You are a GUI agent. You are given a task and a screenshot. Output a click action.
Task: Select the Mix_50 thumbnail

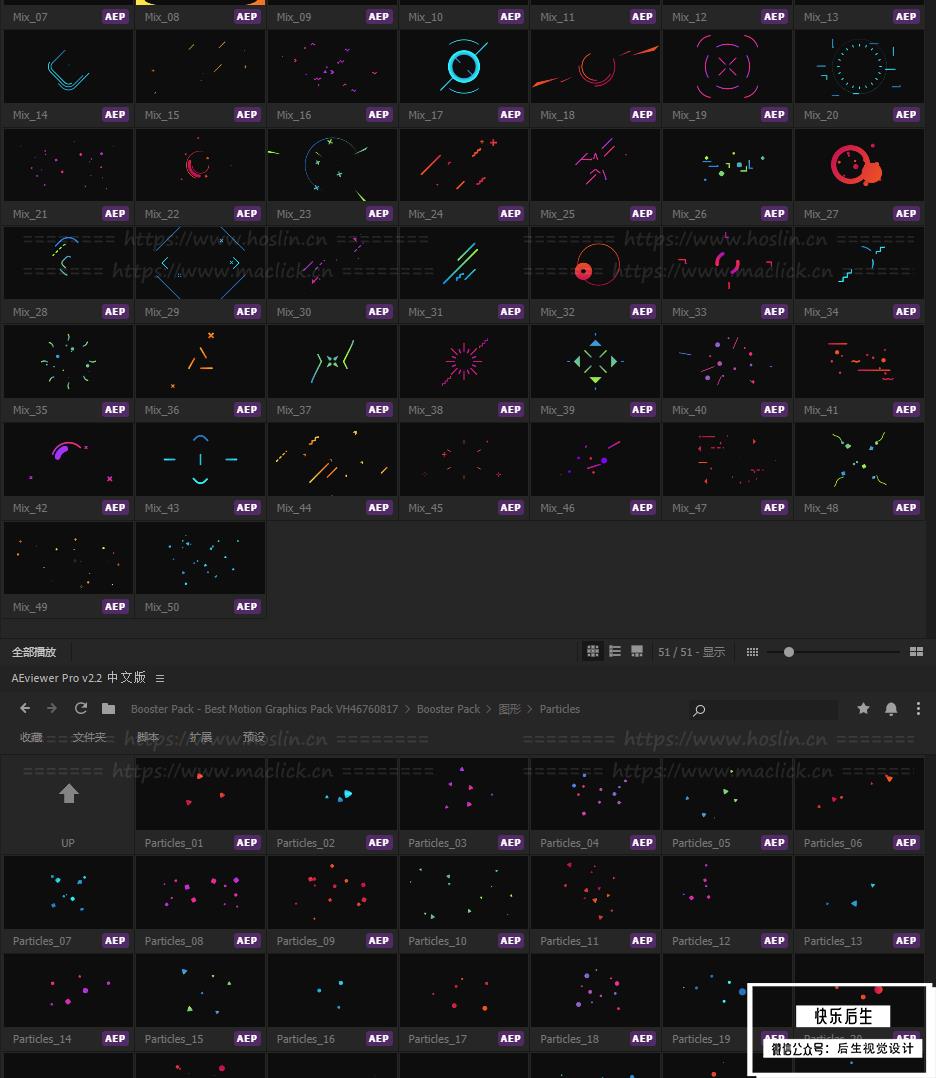click(x=200, y=558)
